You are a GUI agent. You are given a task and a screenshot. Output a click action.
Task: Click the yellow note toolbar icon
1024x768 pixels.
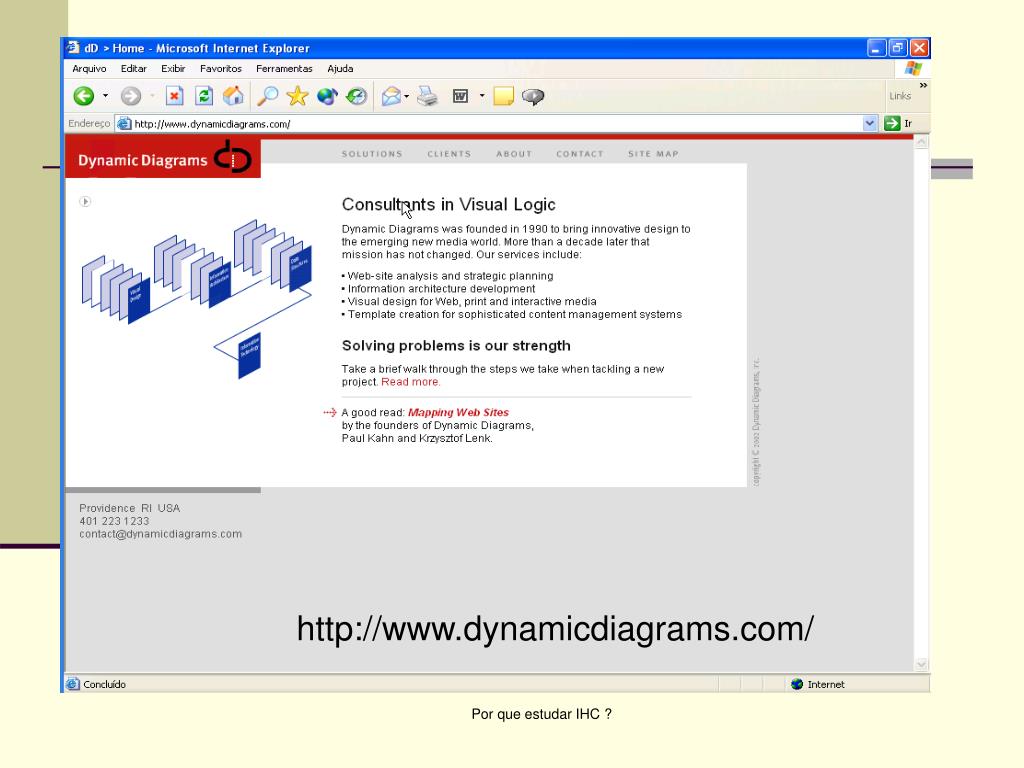pyautogui.click(x=504, y=96)
